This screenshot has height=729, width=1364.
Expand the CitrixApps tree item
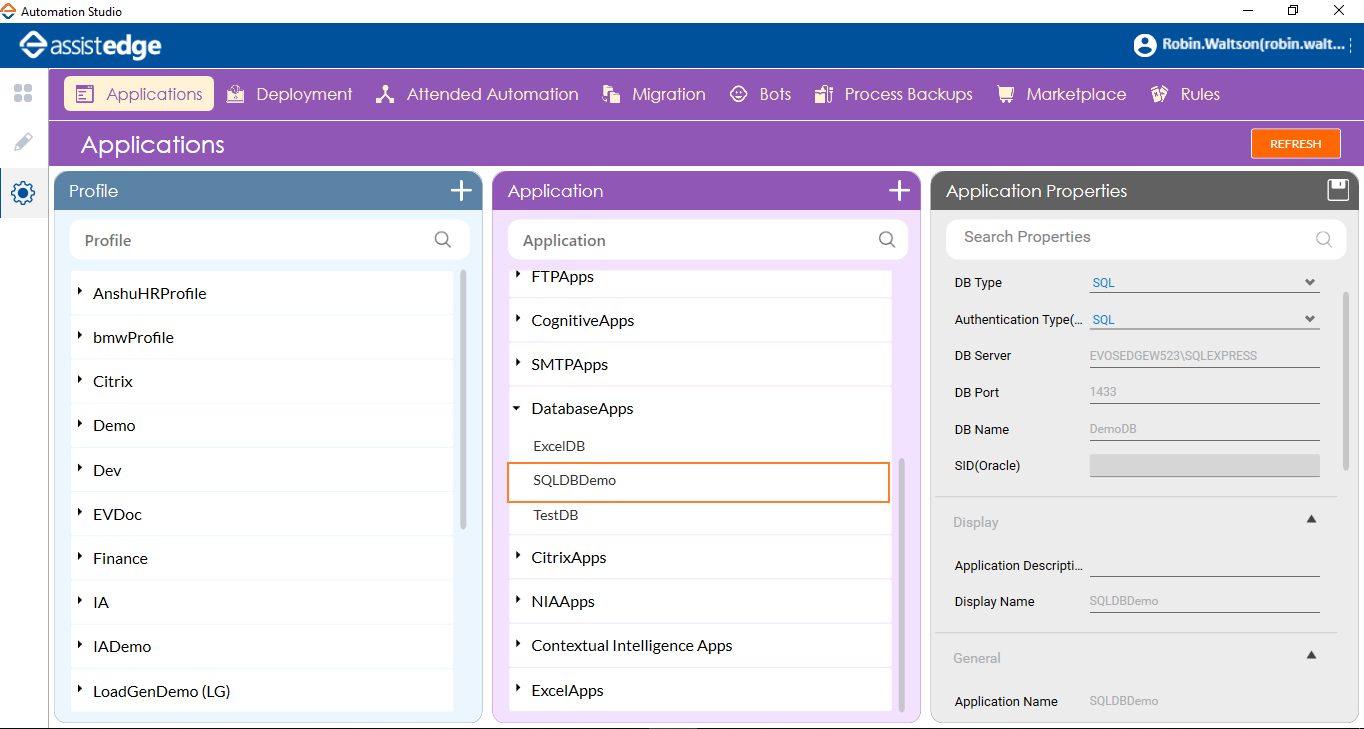click(x=518, y=557)
